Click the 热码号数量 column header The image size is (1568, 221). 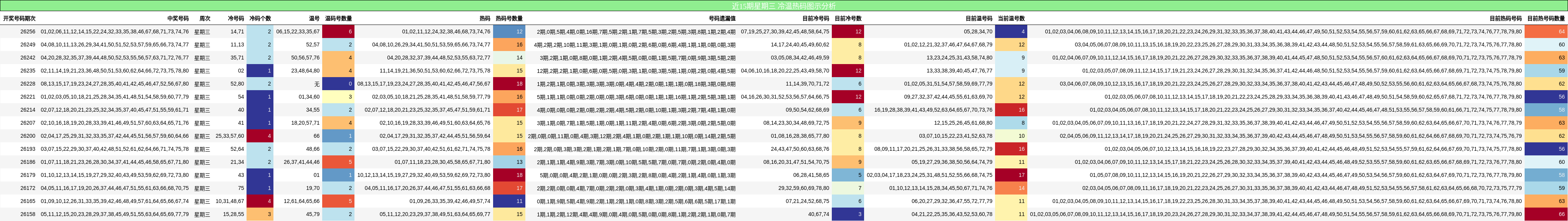(509, 18)
